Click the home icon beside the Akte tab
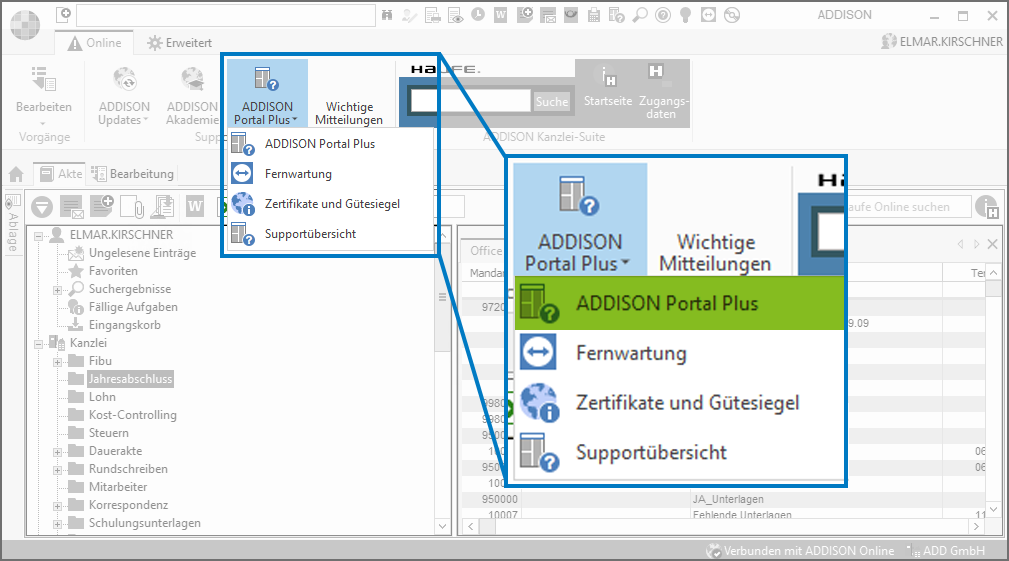The width and height of the screenshot is (1009, 561). [x=16, y=174]
